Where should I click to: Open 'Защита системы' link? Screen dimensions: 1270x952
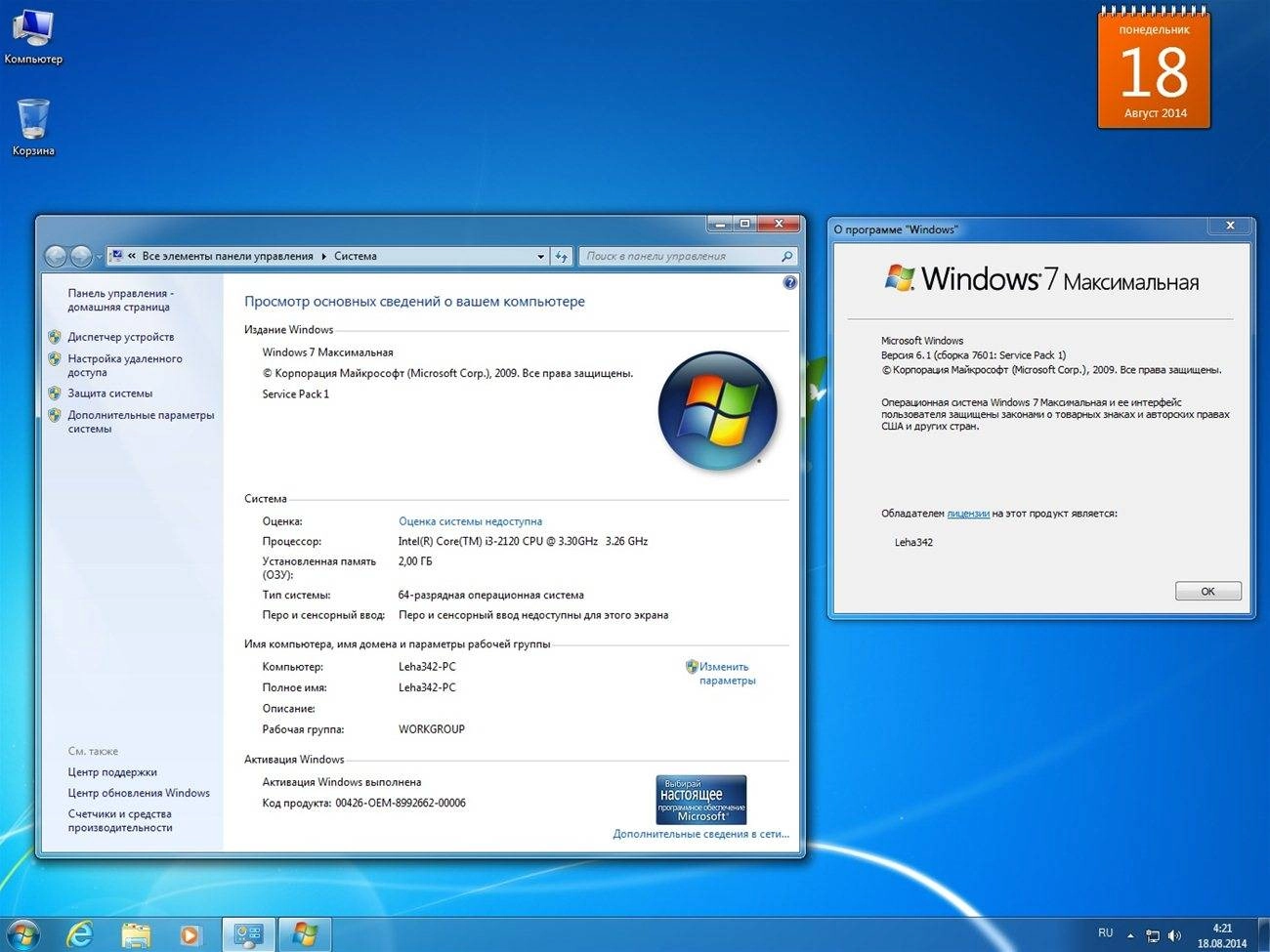(110, 393)
